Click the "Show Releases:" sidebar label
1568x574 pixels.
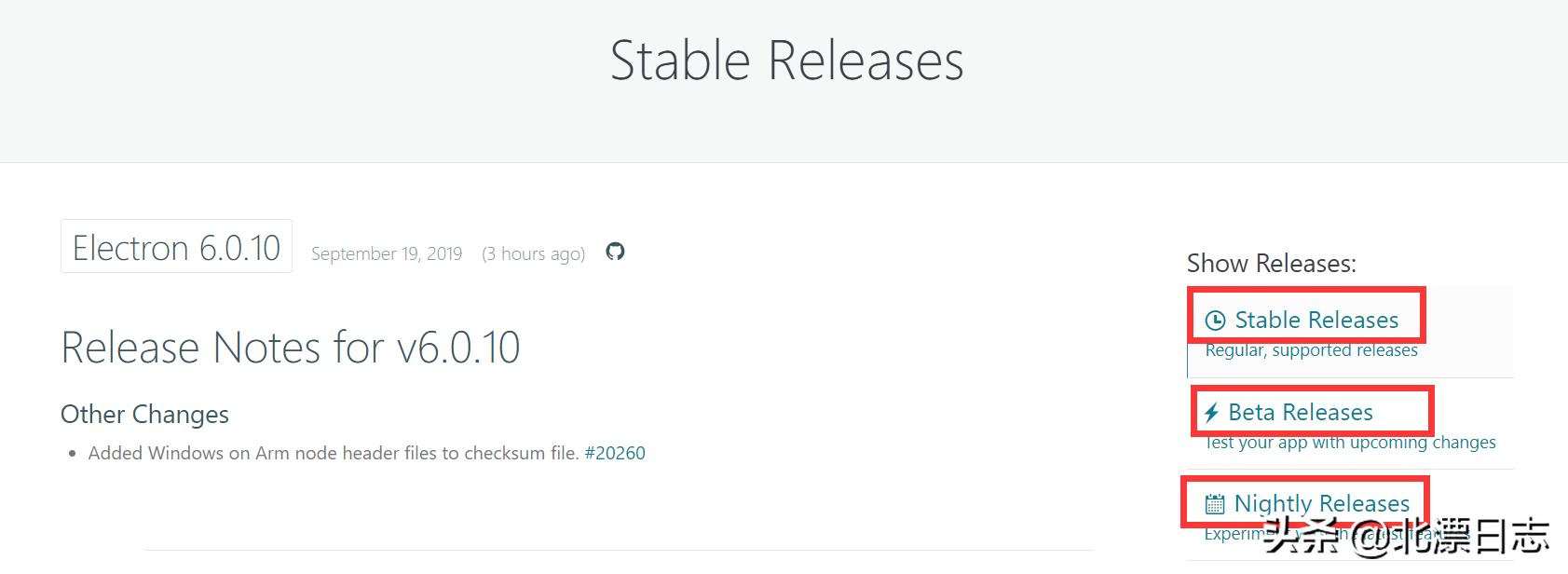pyautogui.click(x=1271, y=264)
